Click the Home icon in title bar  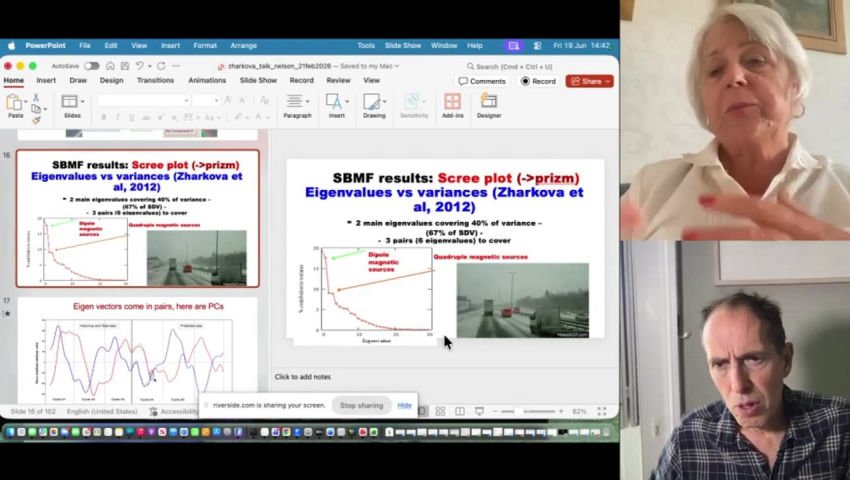pos(110,66)
